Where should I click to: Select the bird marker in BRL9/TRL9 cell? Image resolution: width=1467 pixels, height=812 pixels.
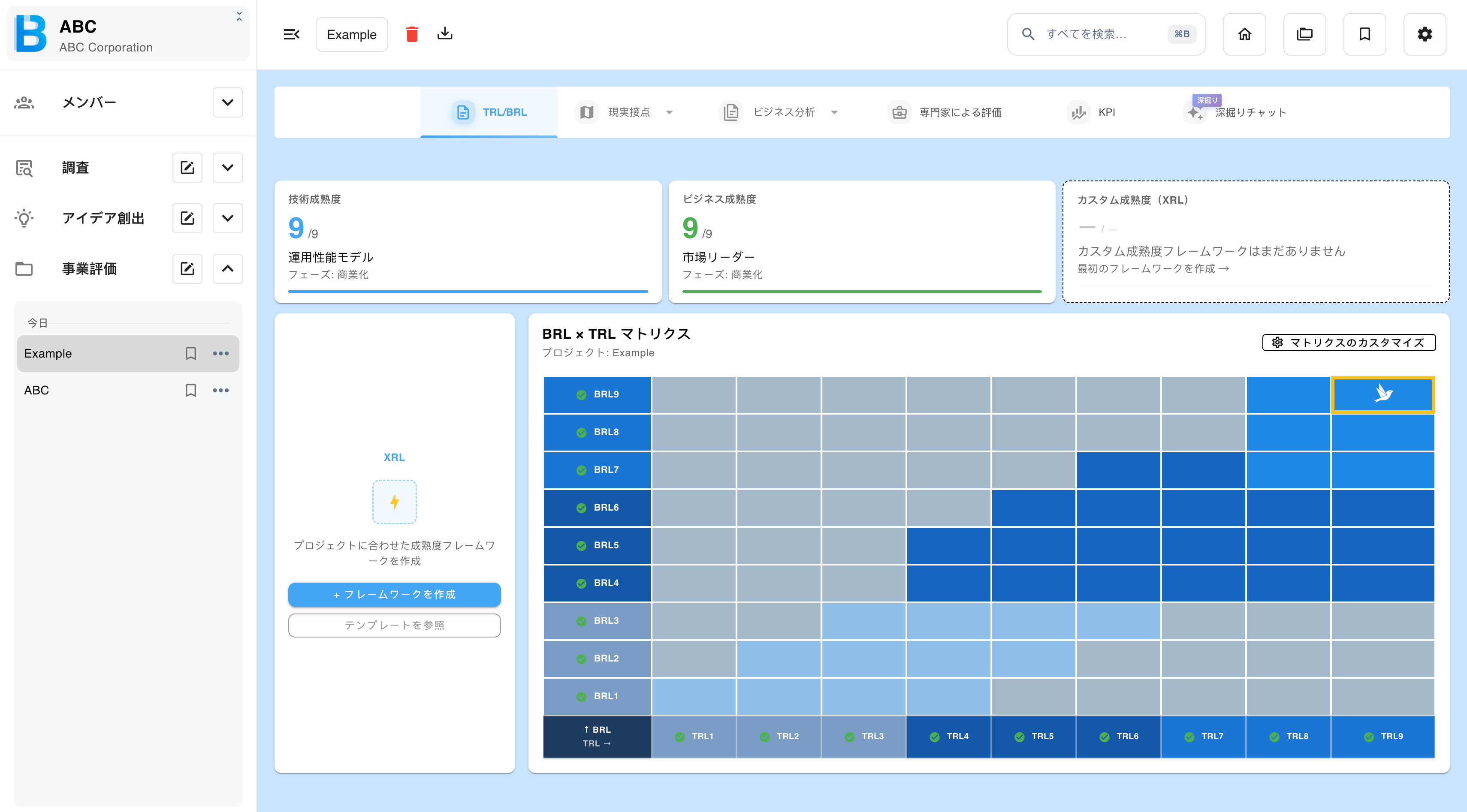1383,394
